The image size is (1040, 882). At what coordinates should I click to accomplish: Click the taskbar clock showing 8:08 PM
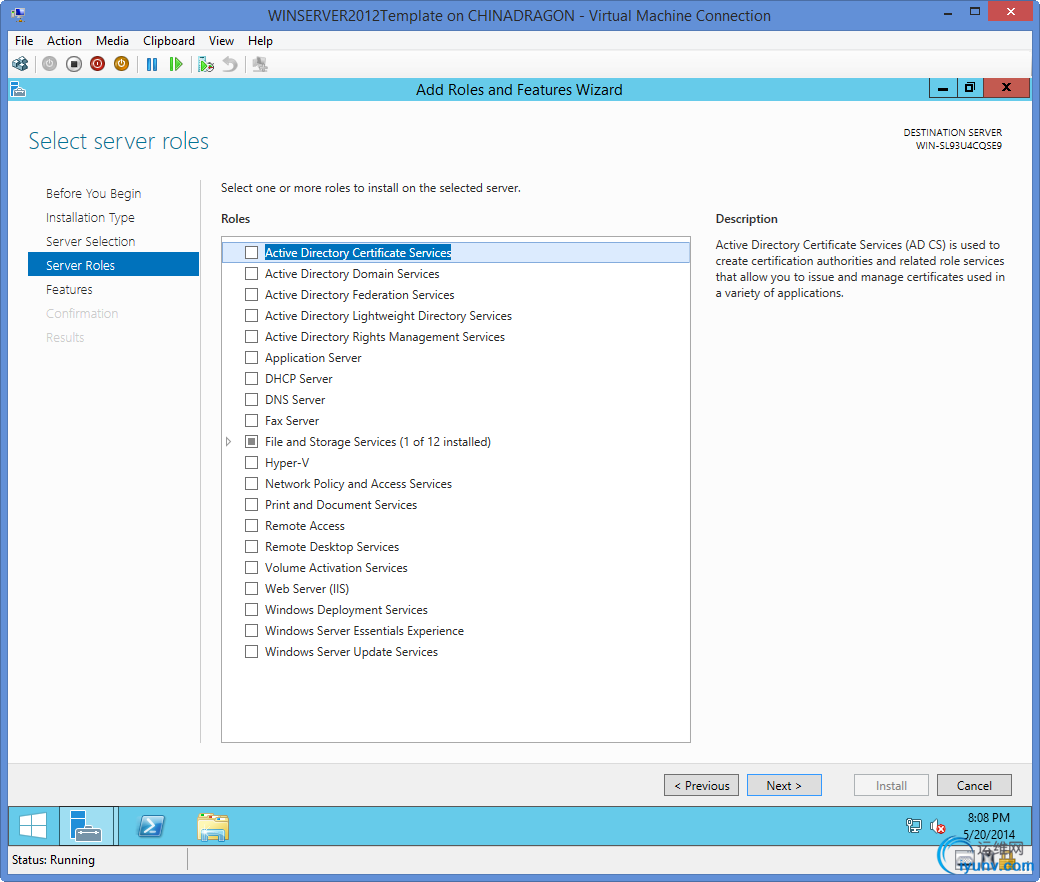(x=989, y=826)
